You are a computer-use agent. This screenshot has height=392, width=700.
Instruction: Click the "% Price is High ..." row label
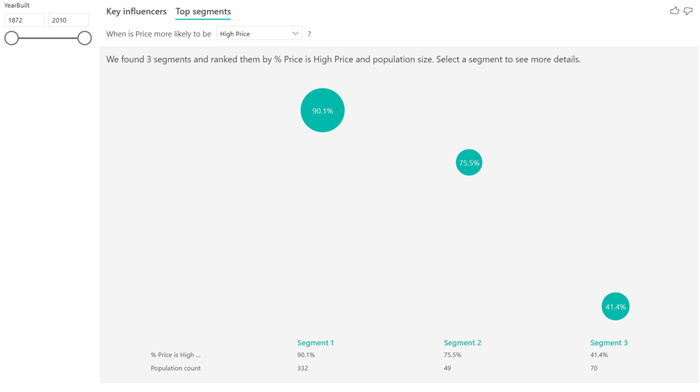point(175,355)
